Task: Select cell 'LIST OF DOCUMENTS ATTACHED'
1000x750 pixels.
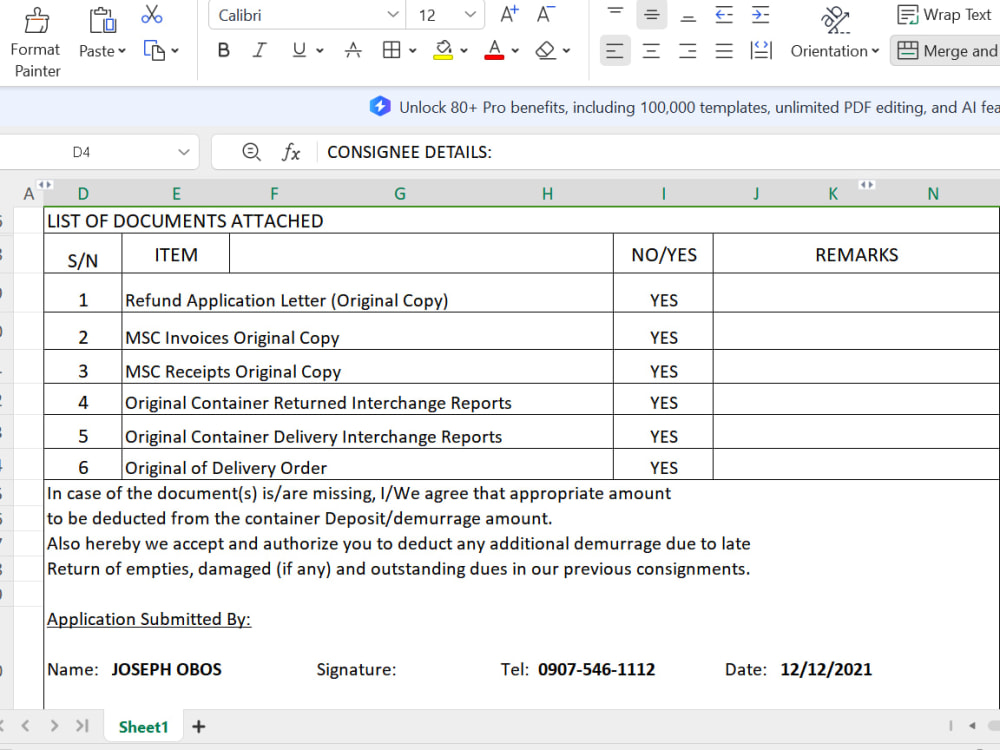Action: pyautogui.click(x=521, y=221)
